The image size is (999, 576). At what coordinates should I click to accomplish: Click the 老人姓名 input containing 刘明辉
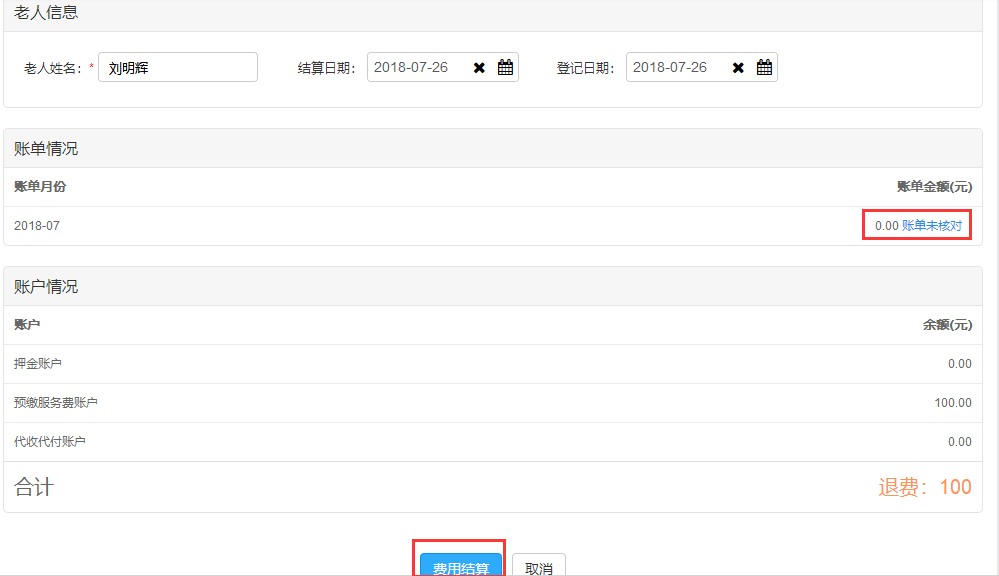[x=178, y=68]
